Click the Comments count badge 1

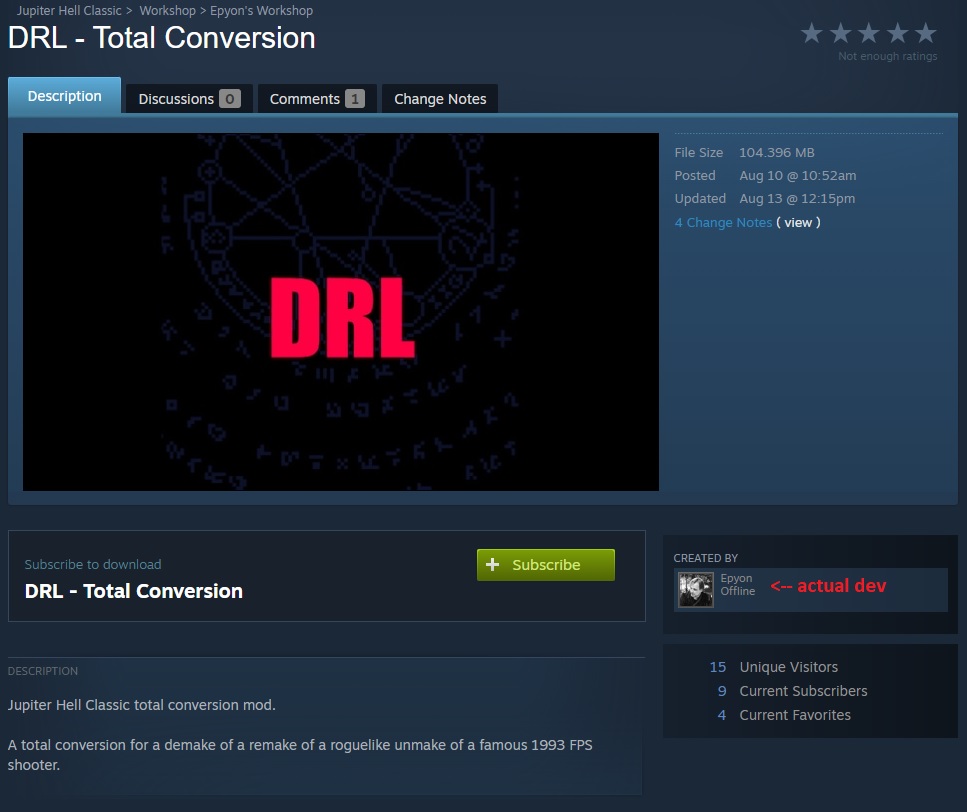pos(355,99)
